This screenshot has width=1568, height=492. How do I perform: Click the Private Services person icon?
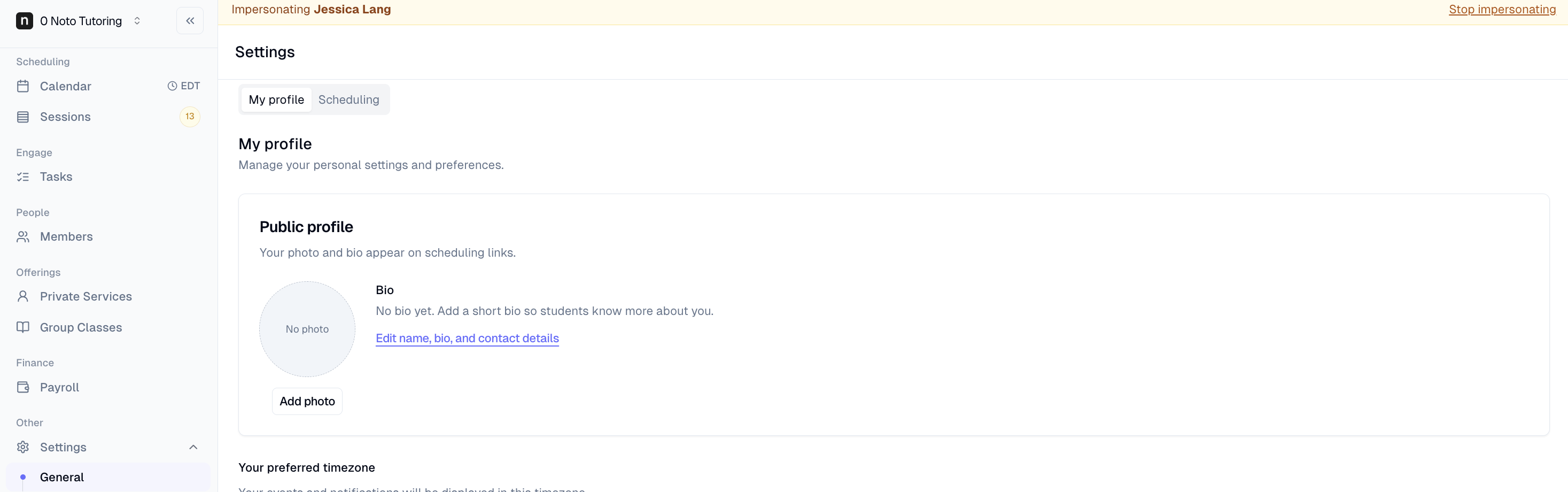tap(23, 297)
